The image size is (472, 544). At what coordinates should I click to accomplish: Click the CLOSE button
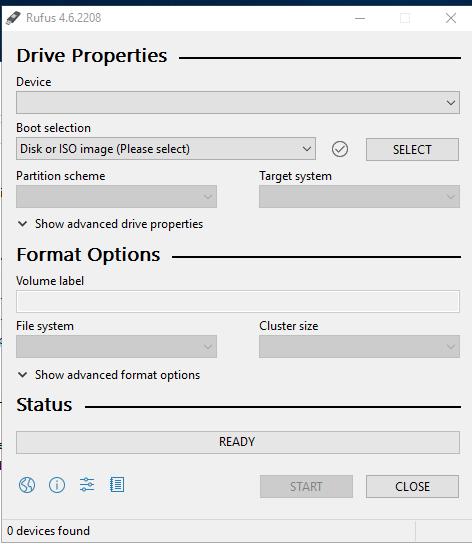(412, 486)
